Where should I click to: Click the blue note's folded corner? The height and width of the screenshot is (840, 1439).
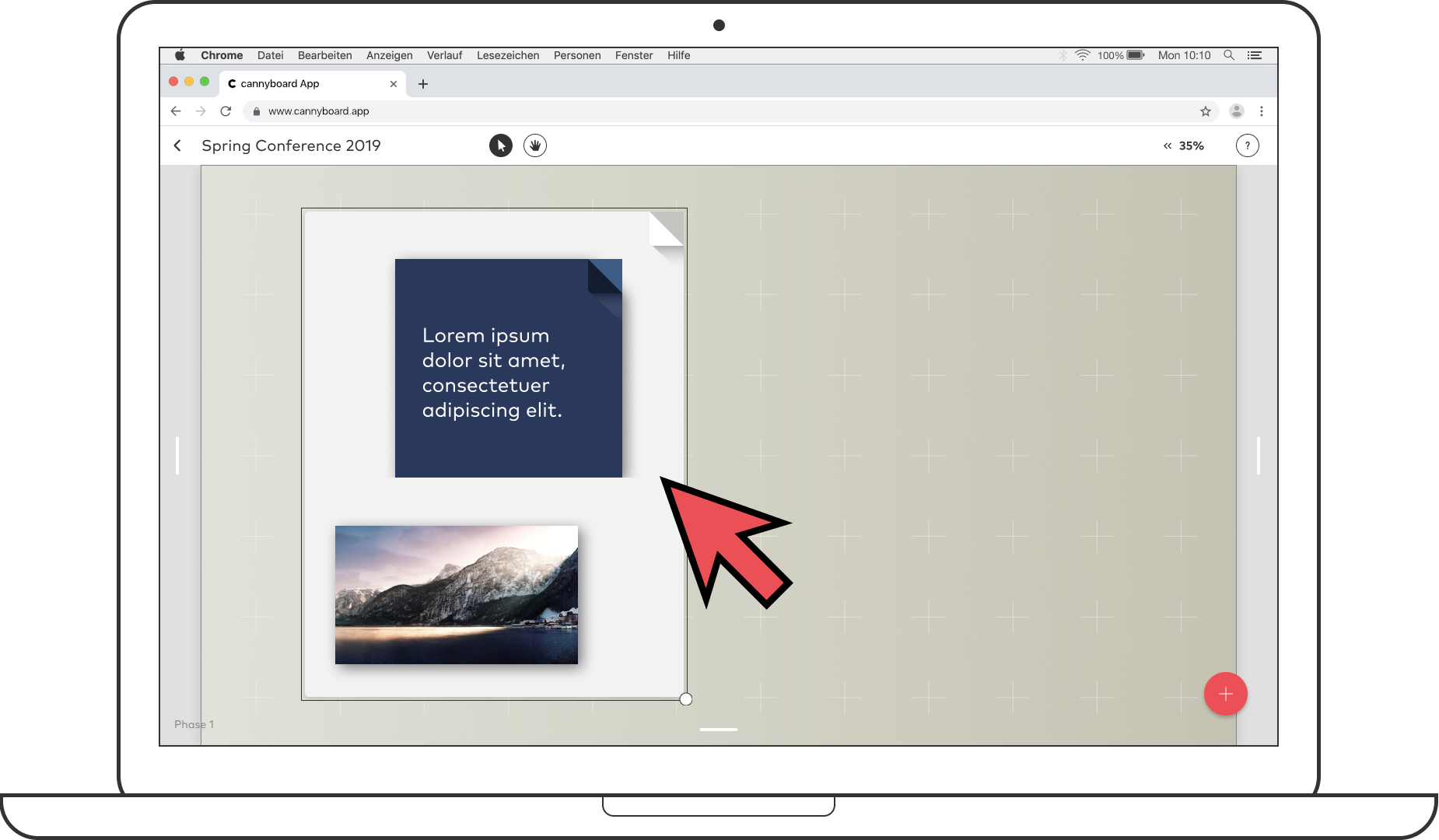pyautogui.click(x=605, y=276)
